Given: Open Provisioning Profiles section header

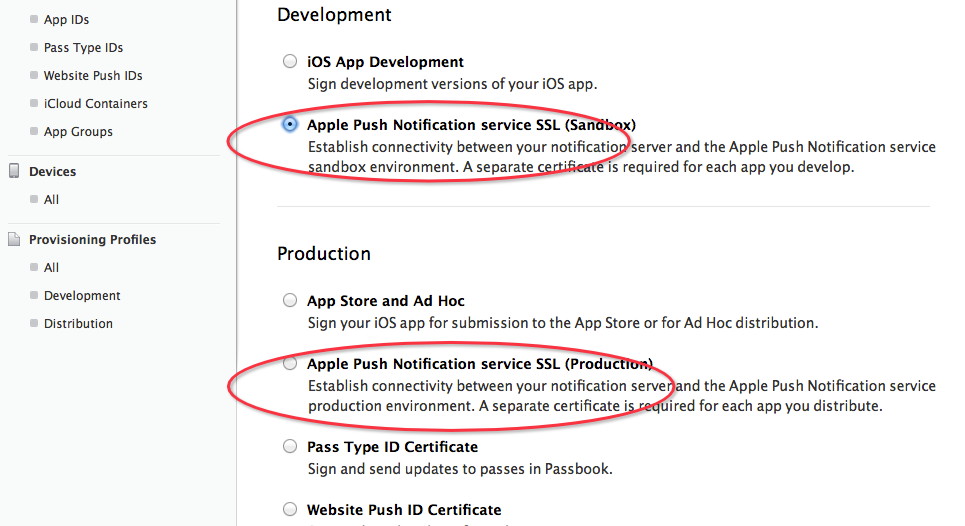Looking at the screenshot, I should [92, 239].
